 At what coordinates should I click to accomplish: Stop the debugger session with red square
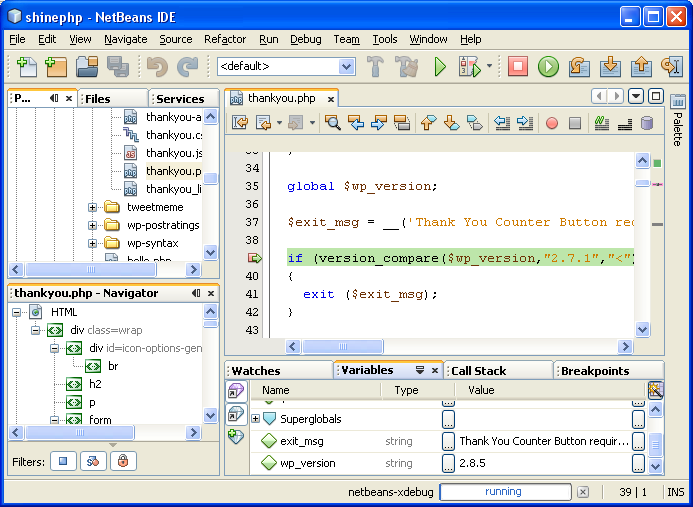(517, 67)
